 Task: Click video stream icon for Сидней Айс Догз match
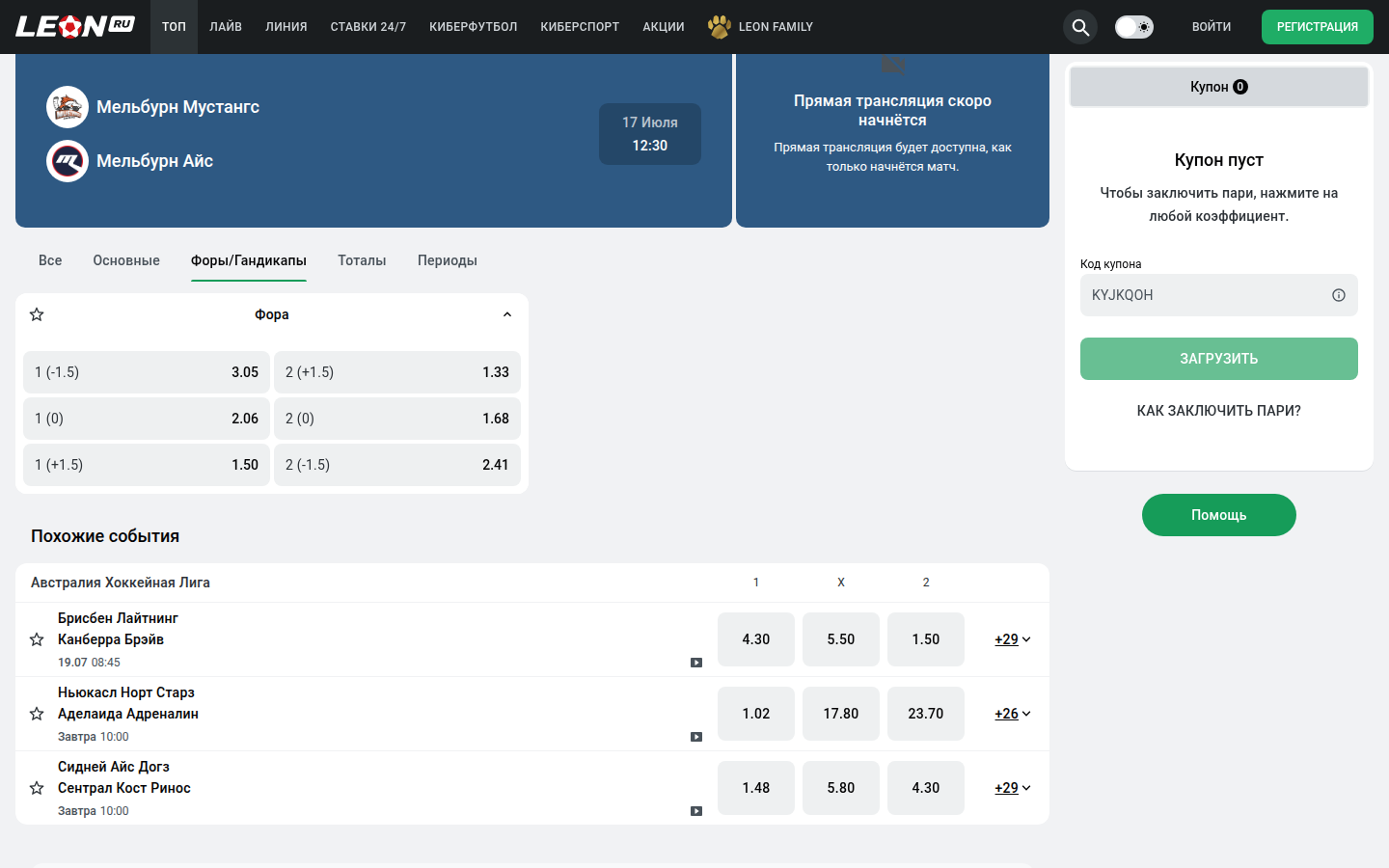[696, 811]
